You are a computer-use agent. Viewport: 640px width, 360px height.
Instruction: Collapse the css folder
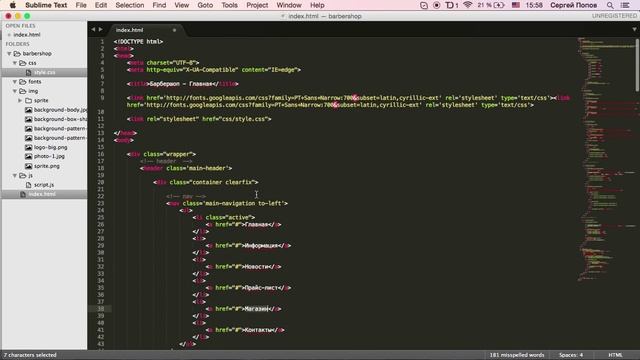tap(15, 63)
